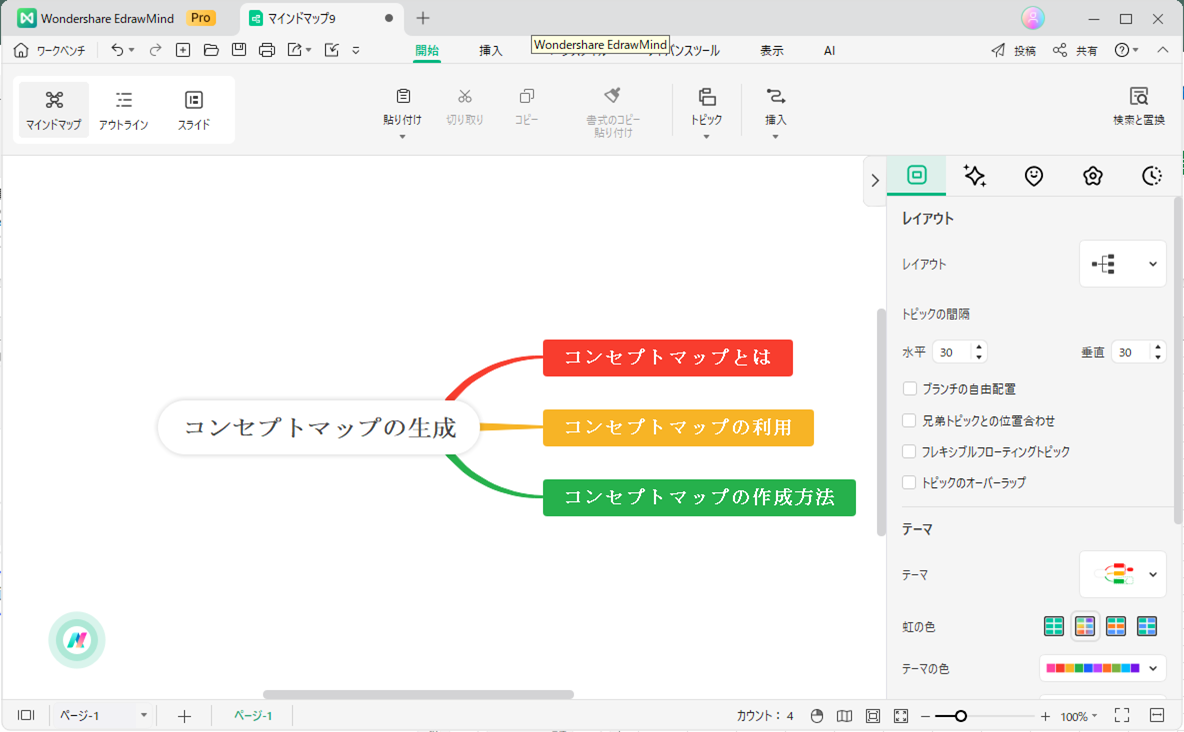
Task: Add a new page with the plus button
Action: pos(184,715)
